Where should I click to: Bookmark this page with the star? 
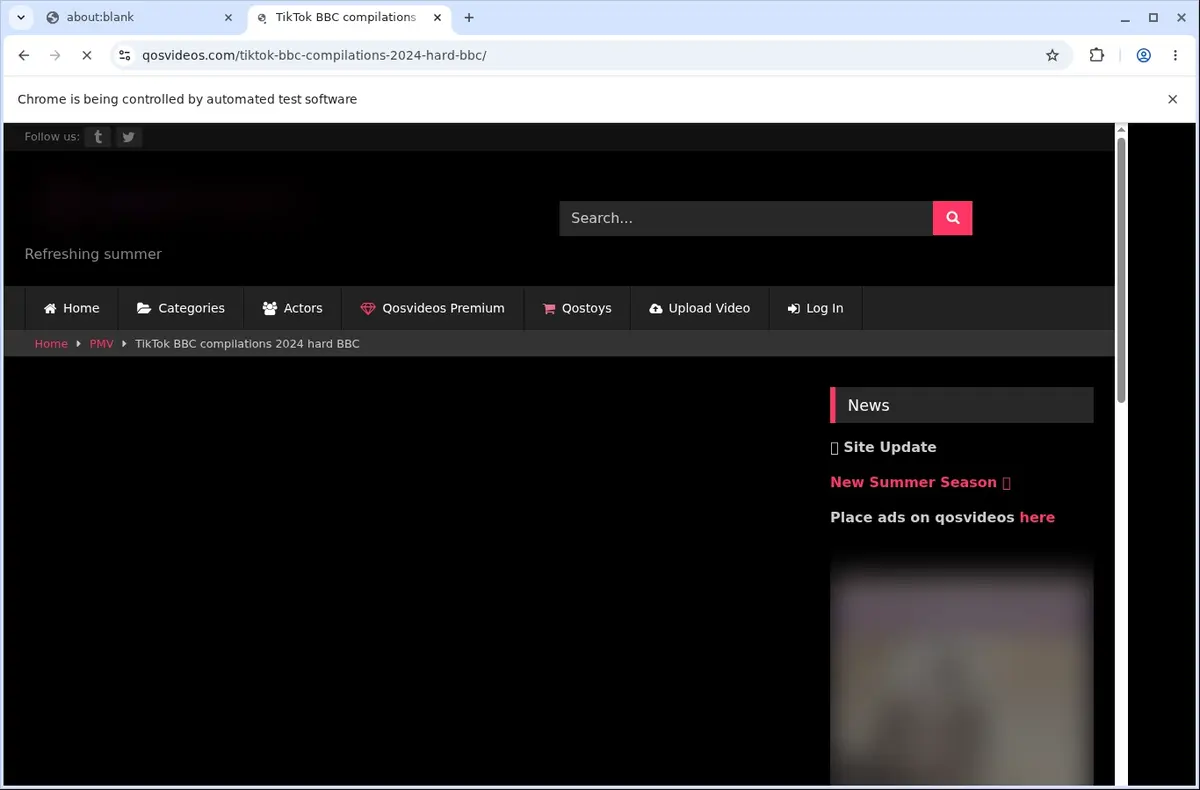(x=1052, y=56)
